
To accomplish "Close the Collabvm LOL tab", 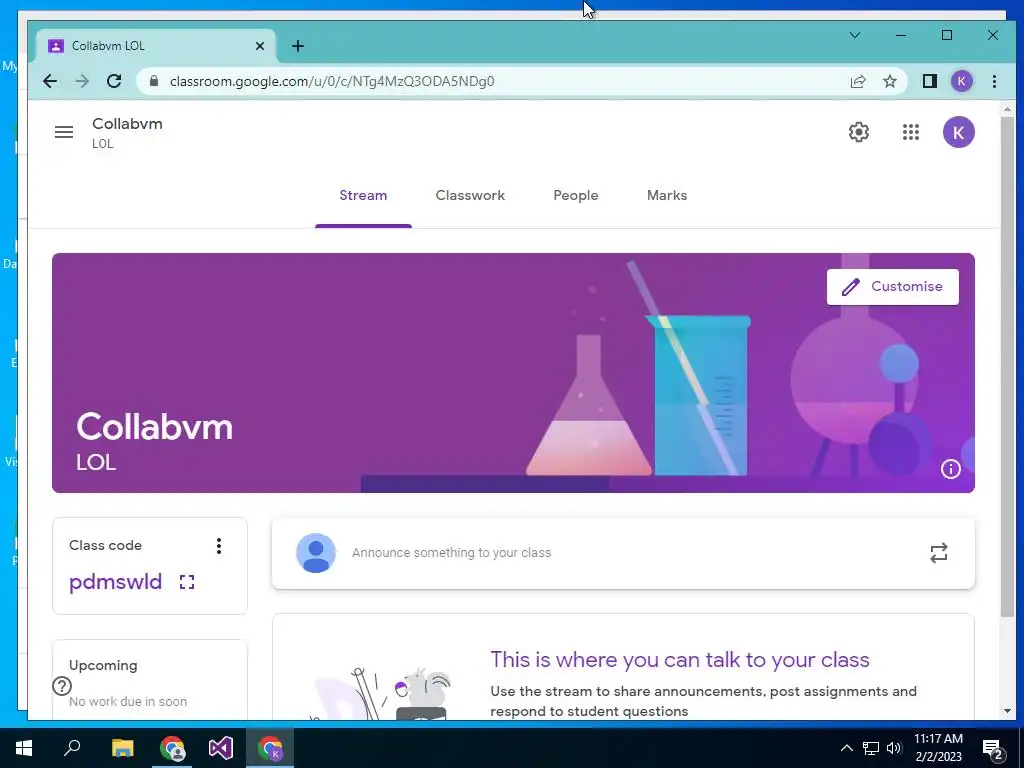I will pos(259,46).
